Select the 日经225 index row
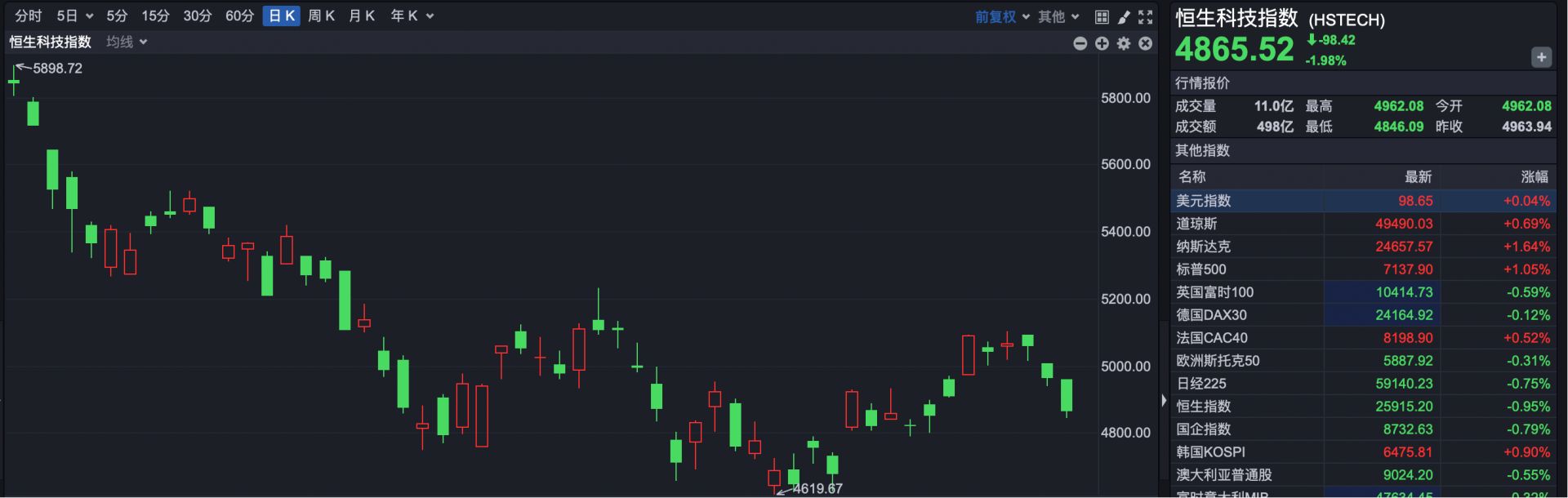 coord(1363,384)
